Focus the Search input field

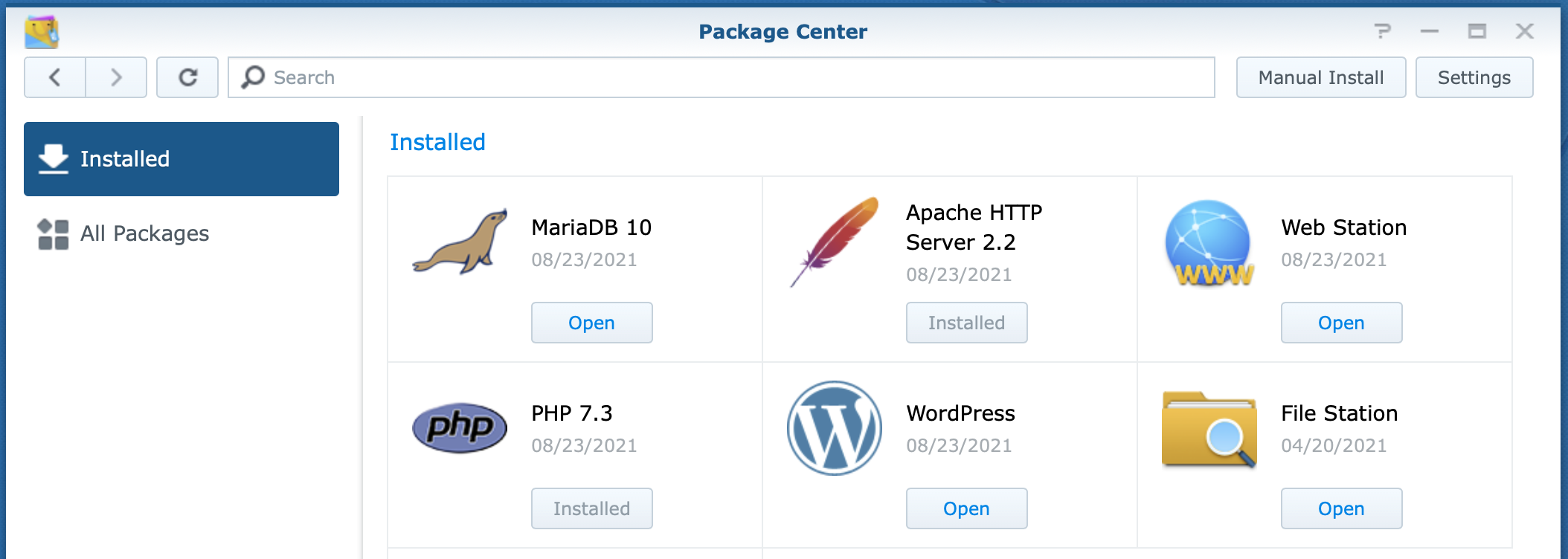[721, 77]
